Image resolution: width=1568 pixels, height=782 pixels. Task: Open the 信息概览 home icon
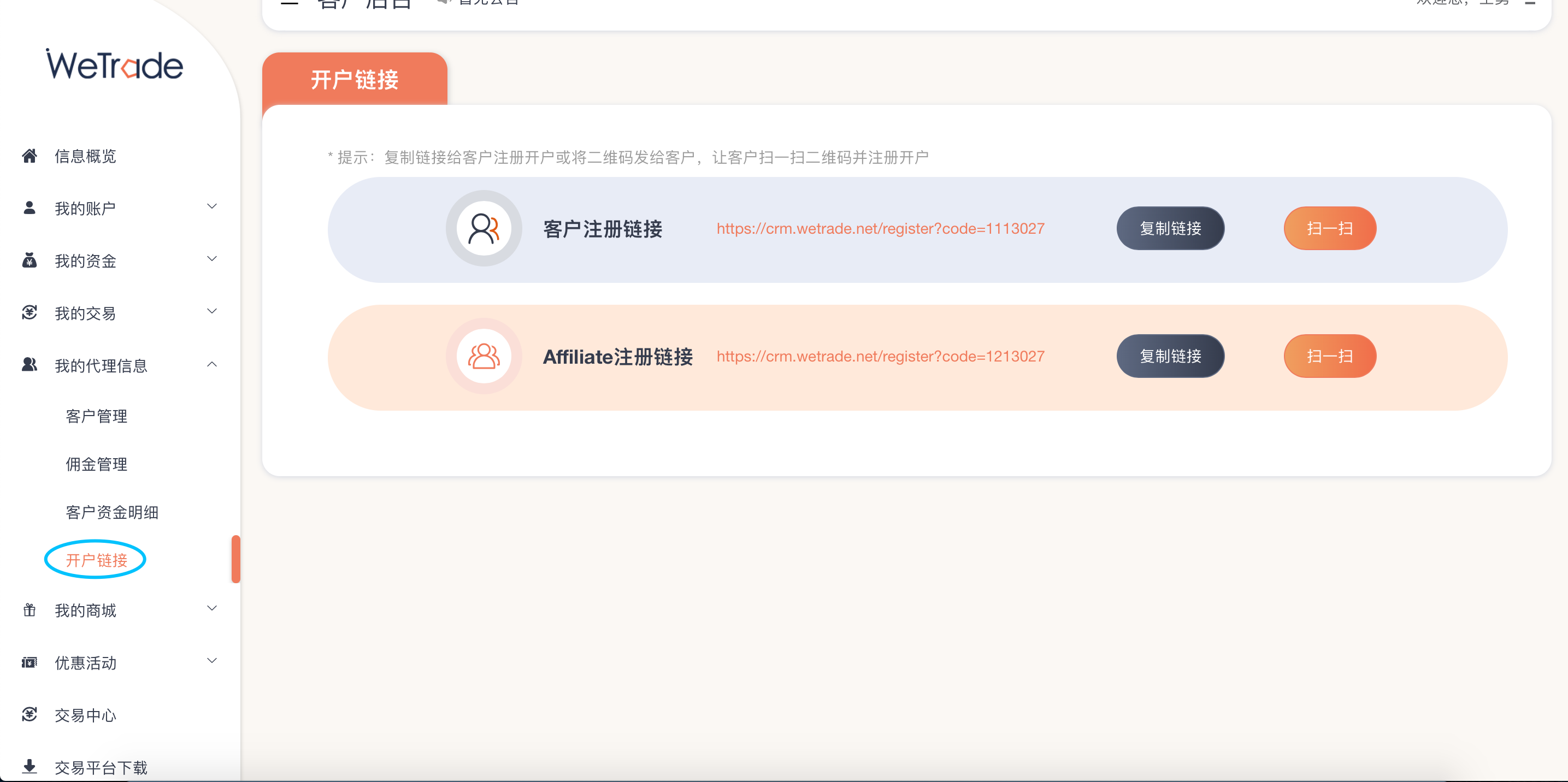(29, 156)
